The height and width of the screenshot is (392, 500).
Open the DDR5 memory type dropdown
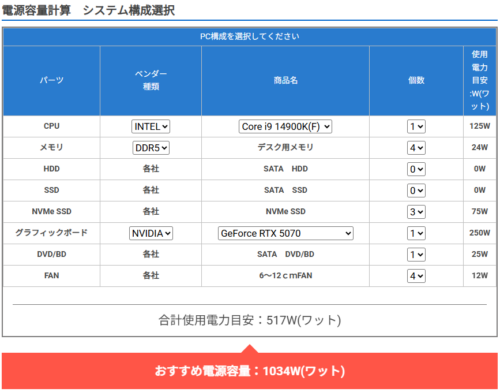[151, 148]
